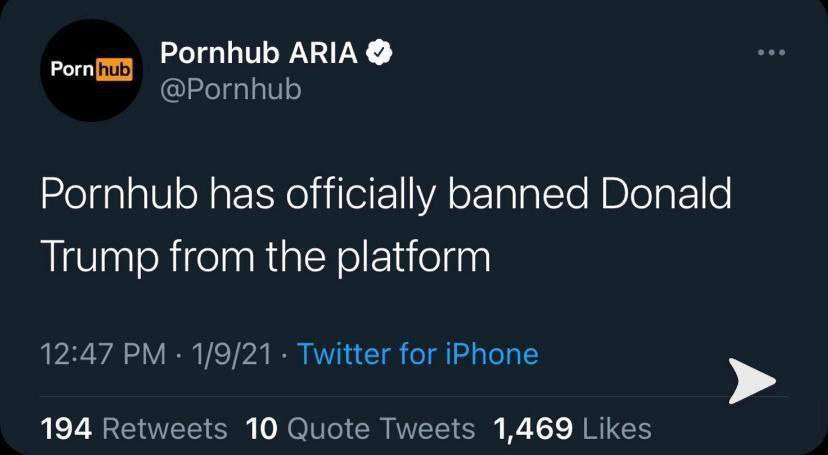Open the Pornhub ARIA display name
Viewport: 828px width, 455px height.
pos(259,53)
